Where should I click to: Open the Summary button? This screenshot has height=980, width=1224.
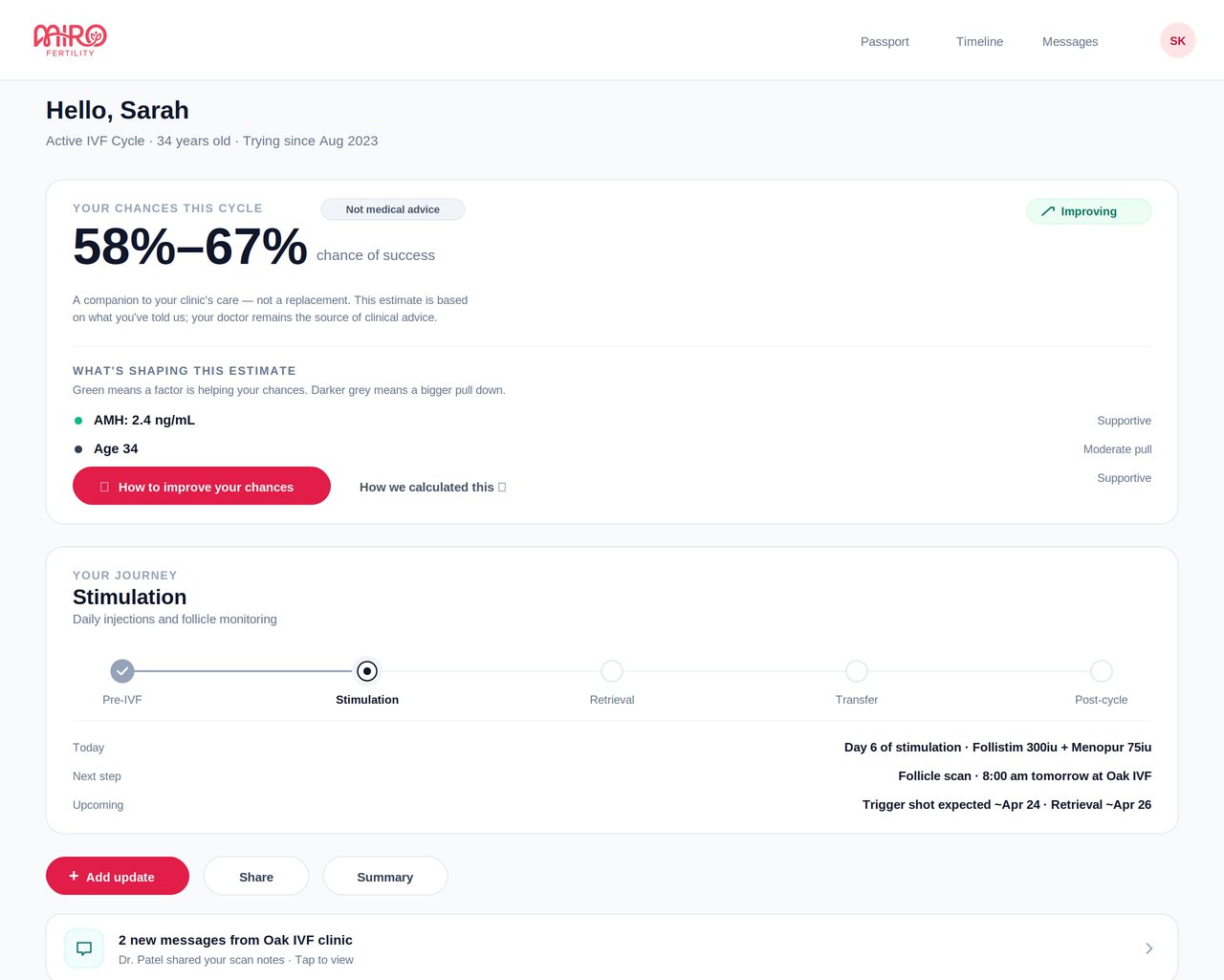(385, 876)
